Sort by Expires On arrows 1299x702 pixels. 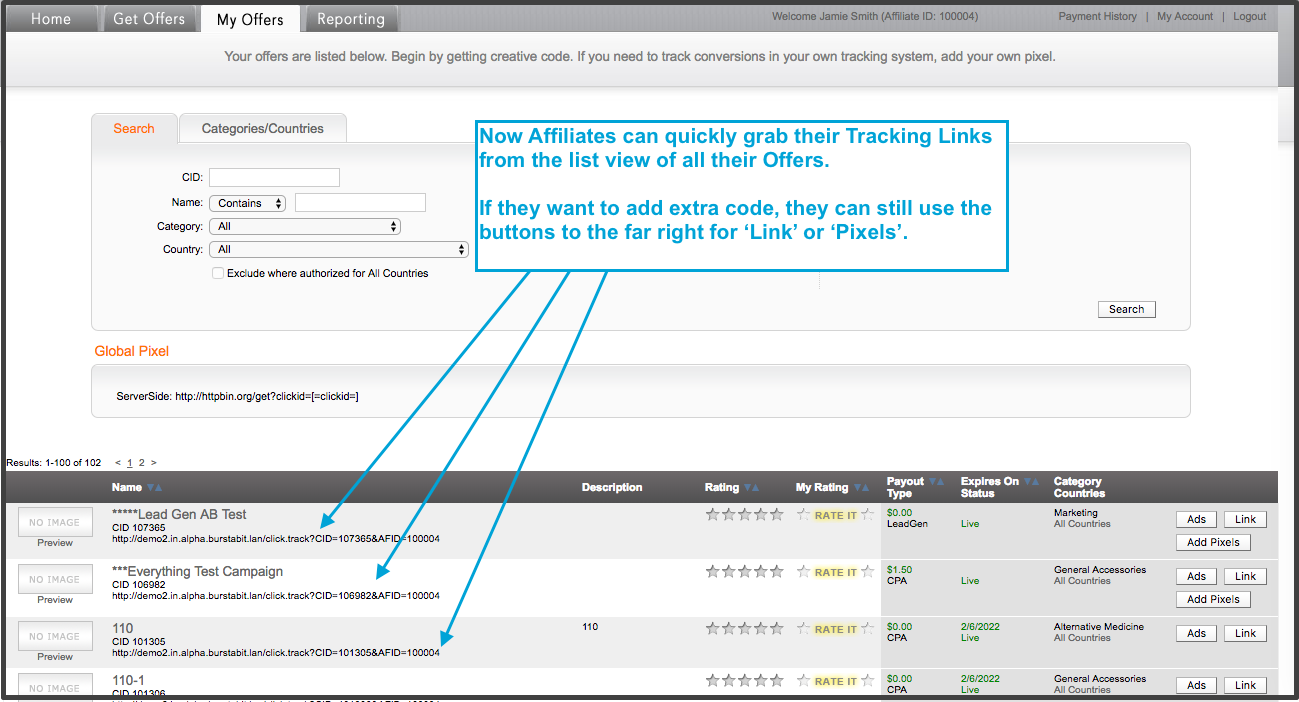click(1031, 482)
